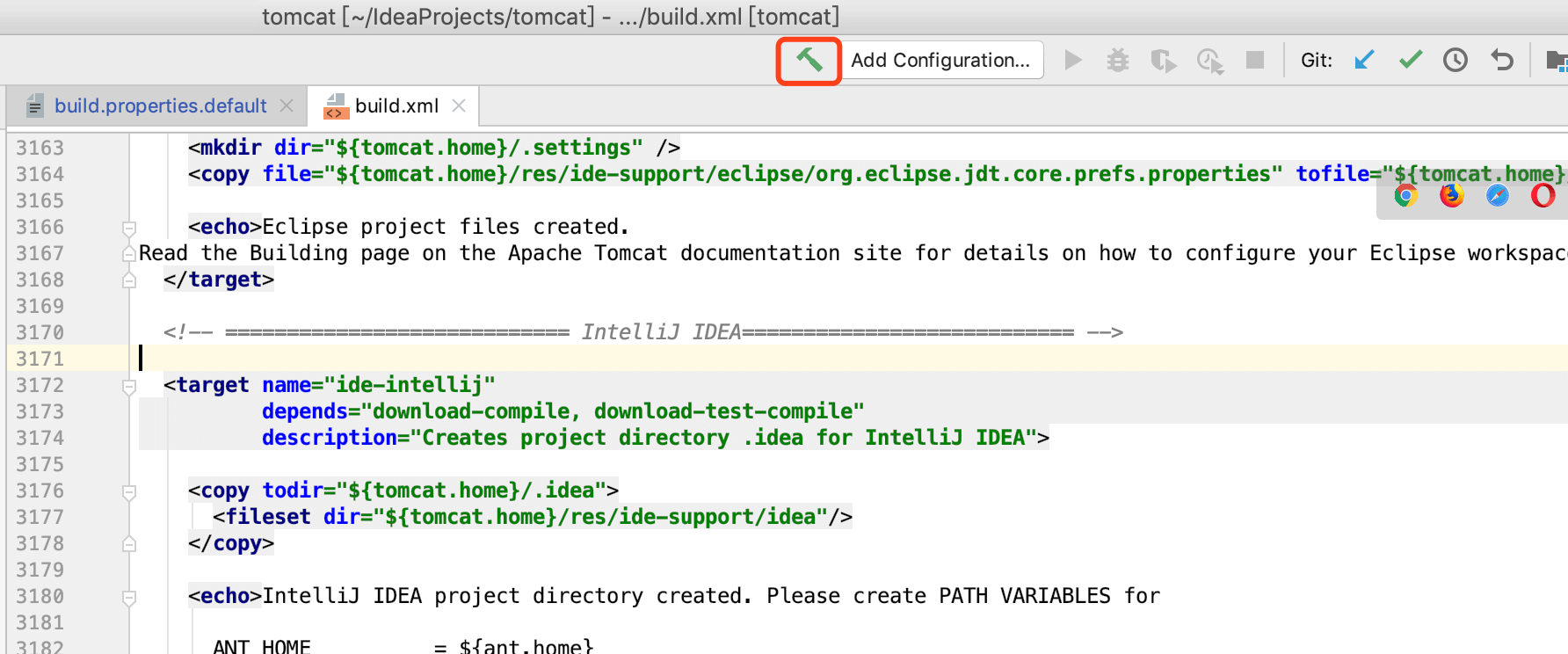Click line number 3163 in the gutter
The width and height of the screenshot is (1568, 654).
pyautogui.click(x=40, y=148)
